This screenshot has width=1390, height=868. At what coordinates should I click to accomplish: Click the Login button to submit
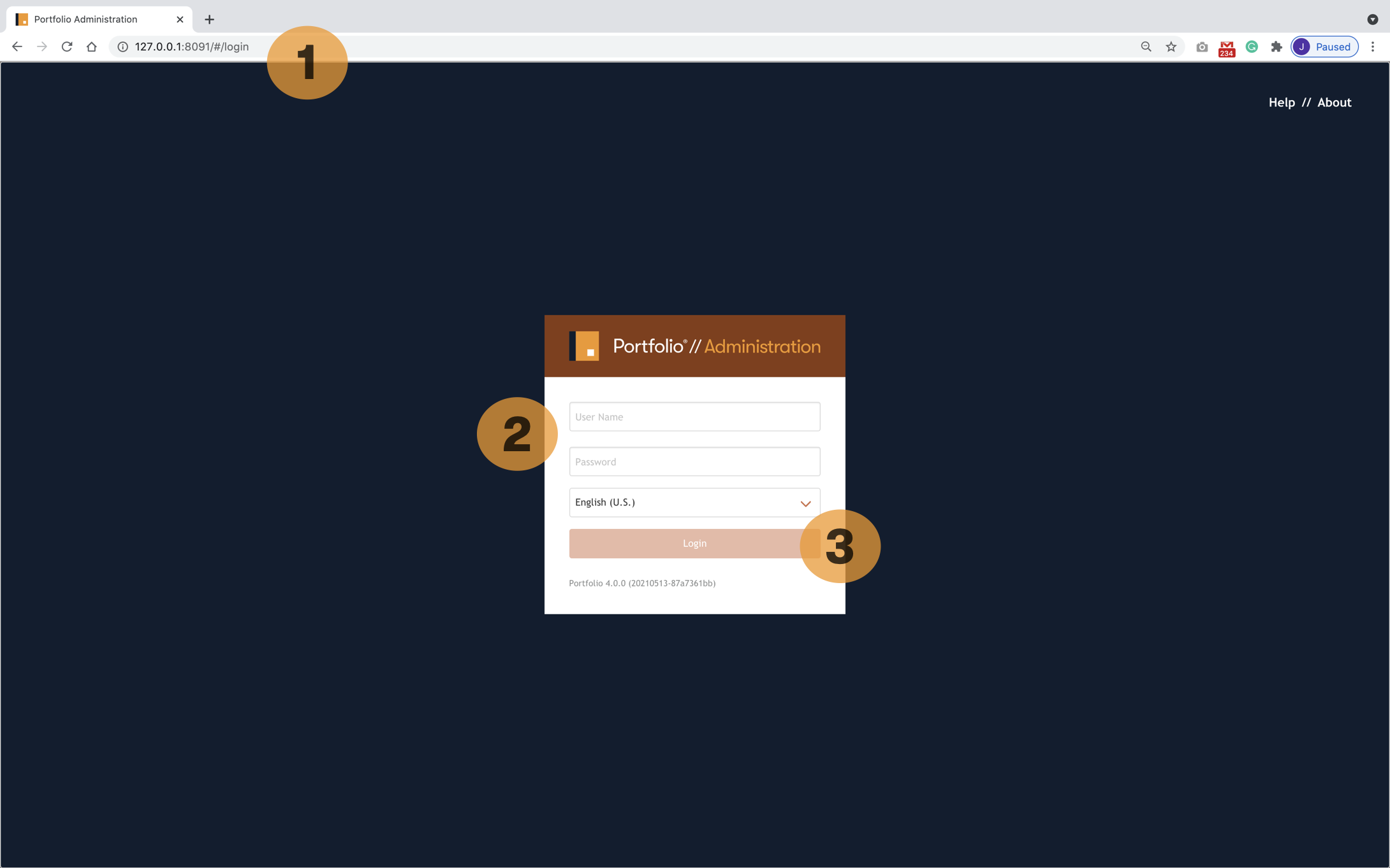coord(694,543)
